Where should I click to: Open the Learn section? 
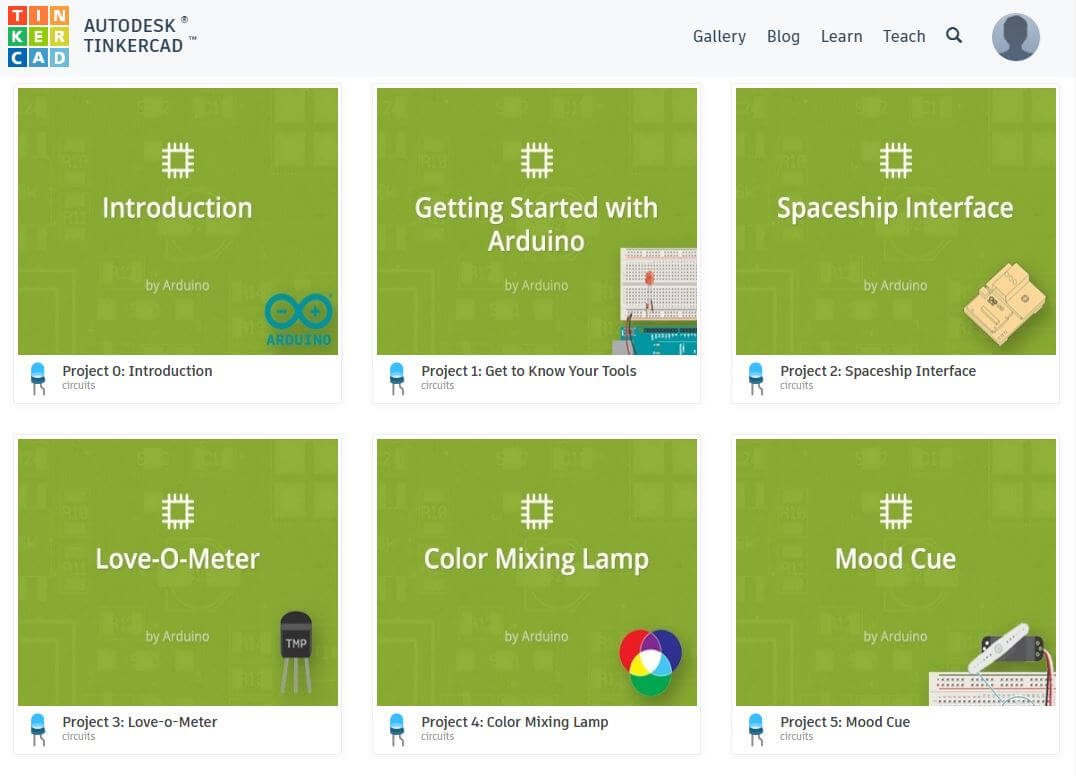click(841, 36)
